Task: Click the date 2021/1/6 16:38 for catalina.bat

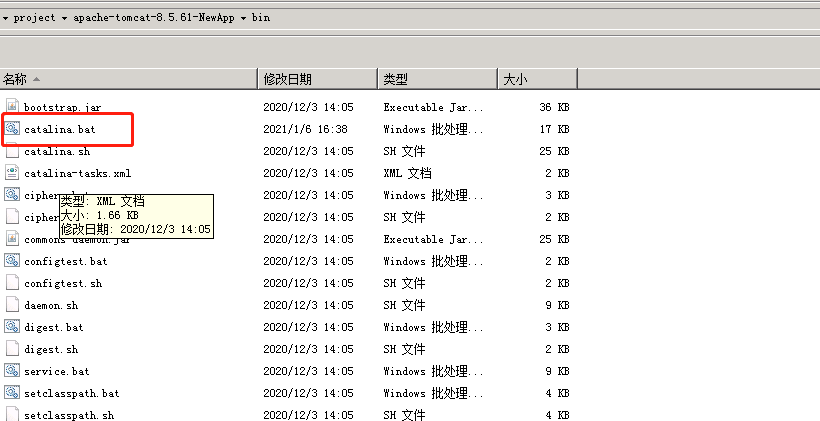Action: pos(305,129)
